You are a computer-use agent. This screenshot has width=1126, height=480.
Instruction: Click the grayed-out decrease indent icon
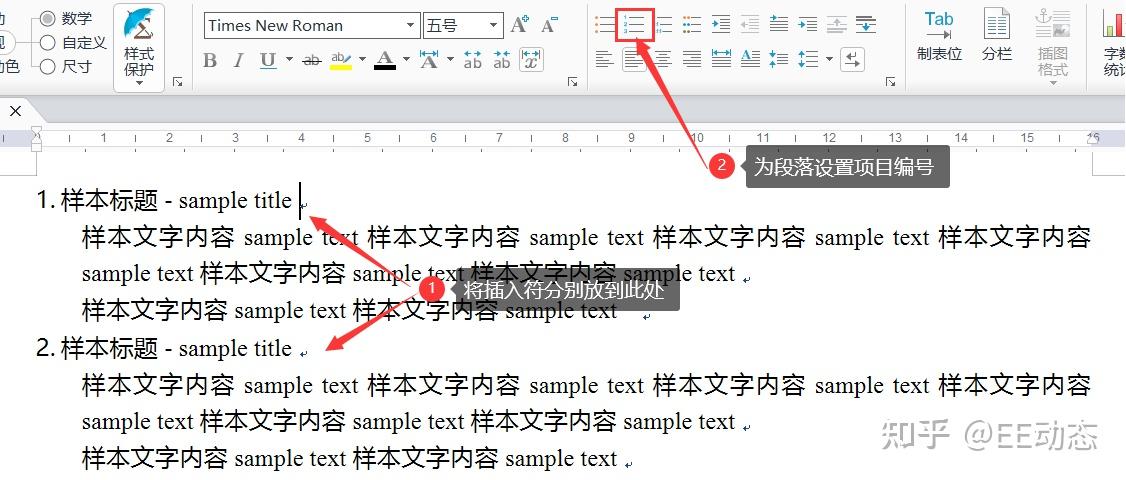750,25
